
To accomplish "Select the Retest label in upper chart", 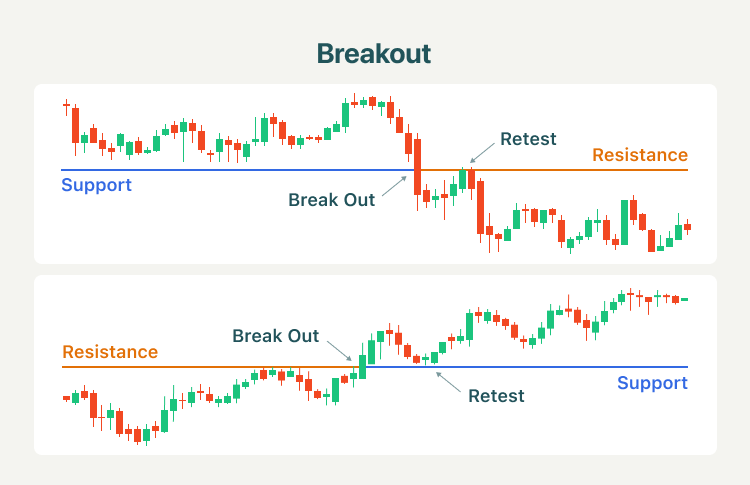I will (x=528, y=139).
